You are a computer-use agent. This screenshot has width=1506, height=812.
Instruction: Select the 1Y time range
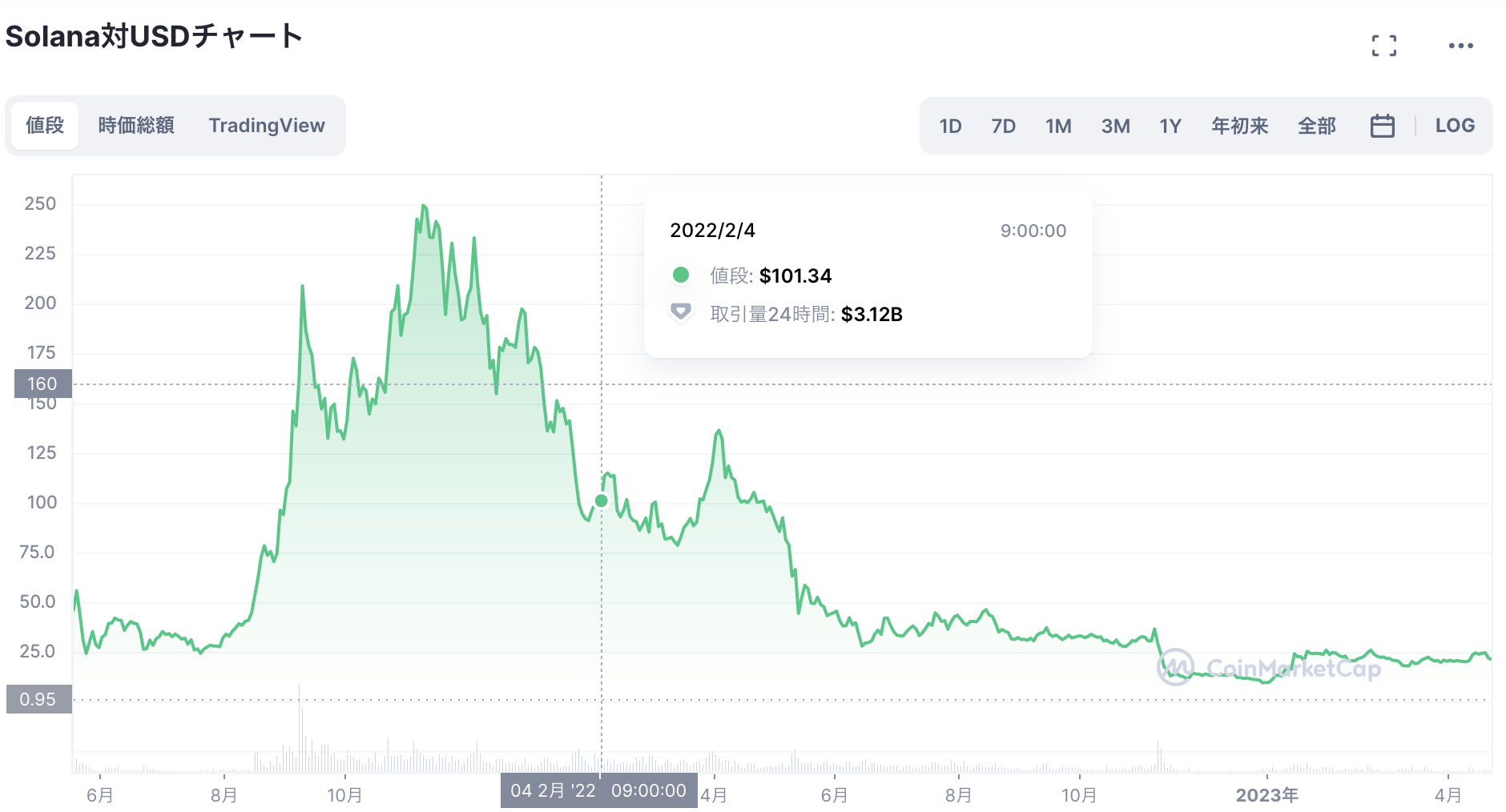click(1170, 127)
